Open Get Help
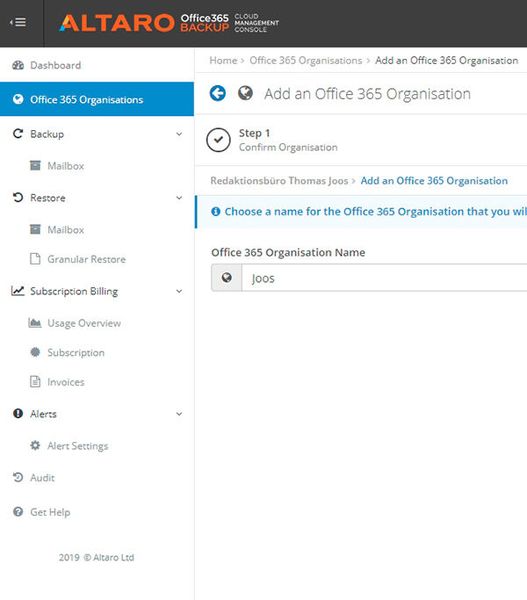 pos(50,512)
